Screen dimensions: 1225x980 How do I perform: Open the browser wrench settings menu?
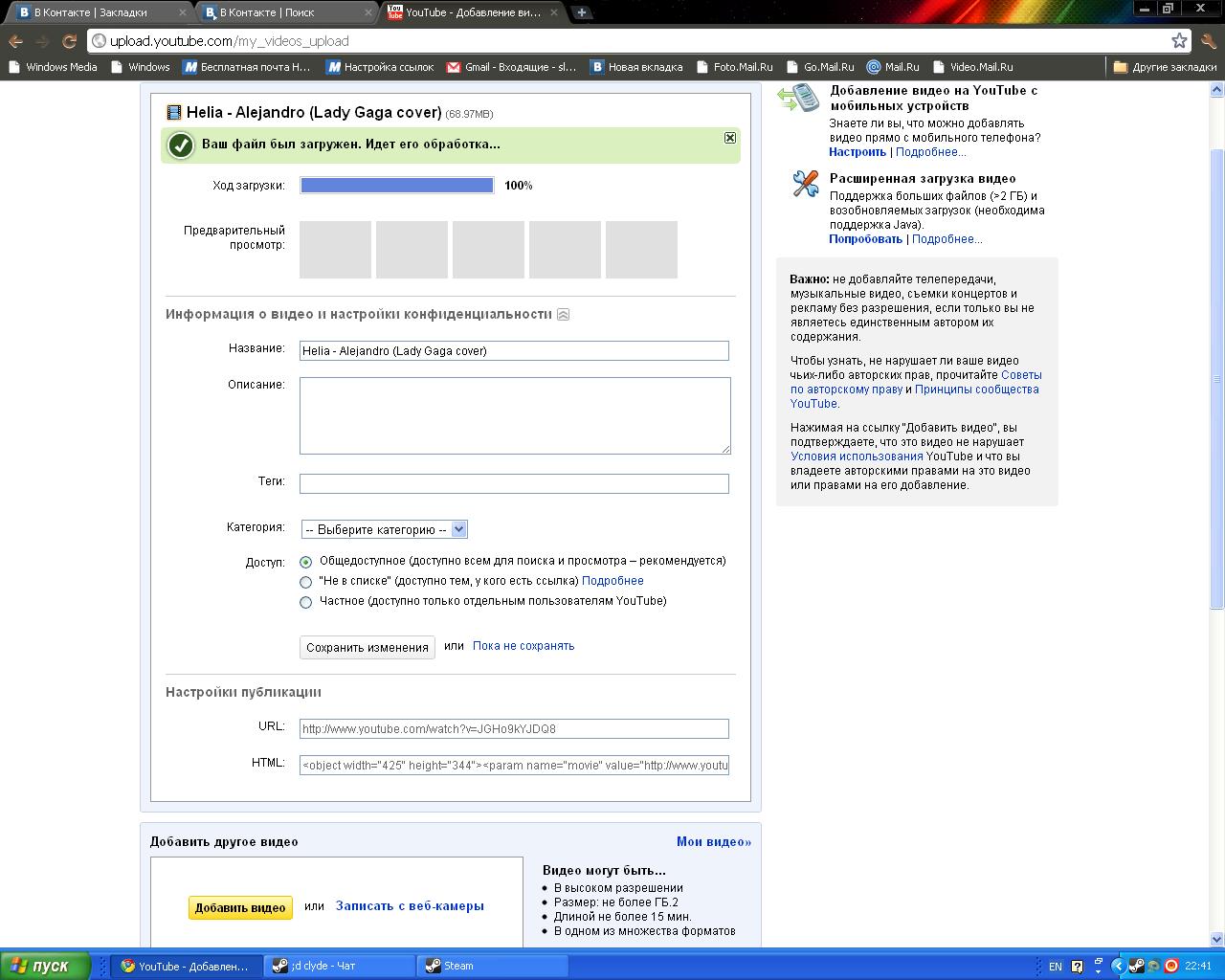pyautogui.click(x=1208, y=40)
